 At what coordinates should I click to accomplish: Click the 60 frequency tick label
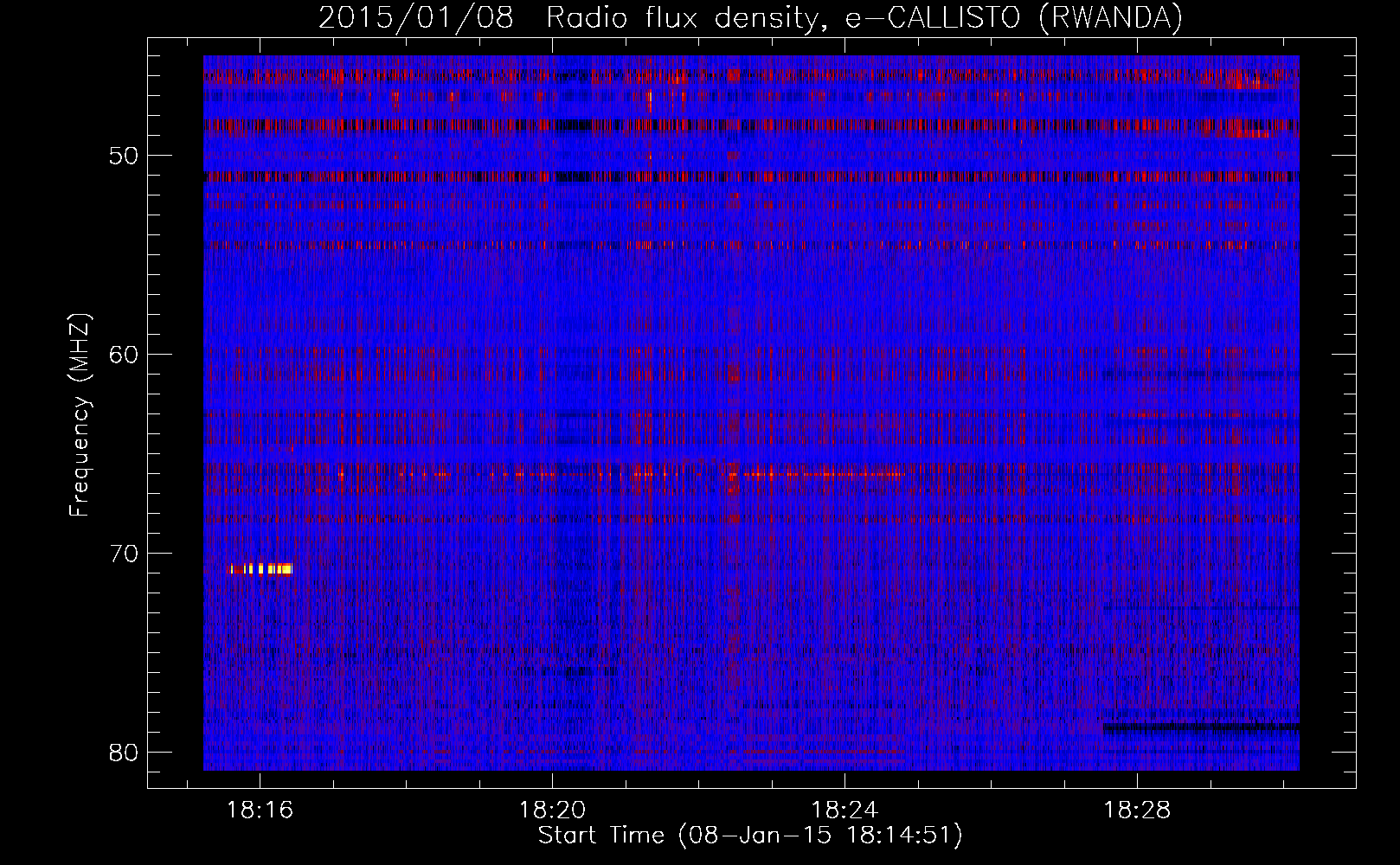tap(123, 355)
